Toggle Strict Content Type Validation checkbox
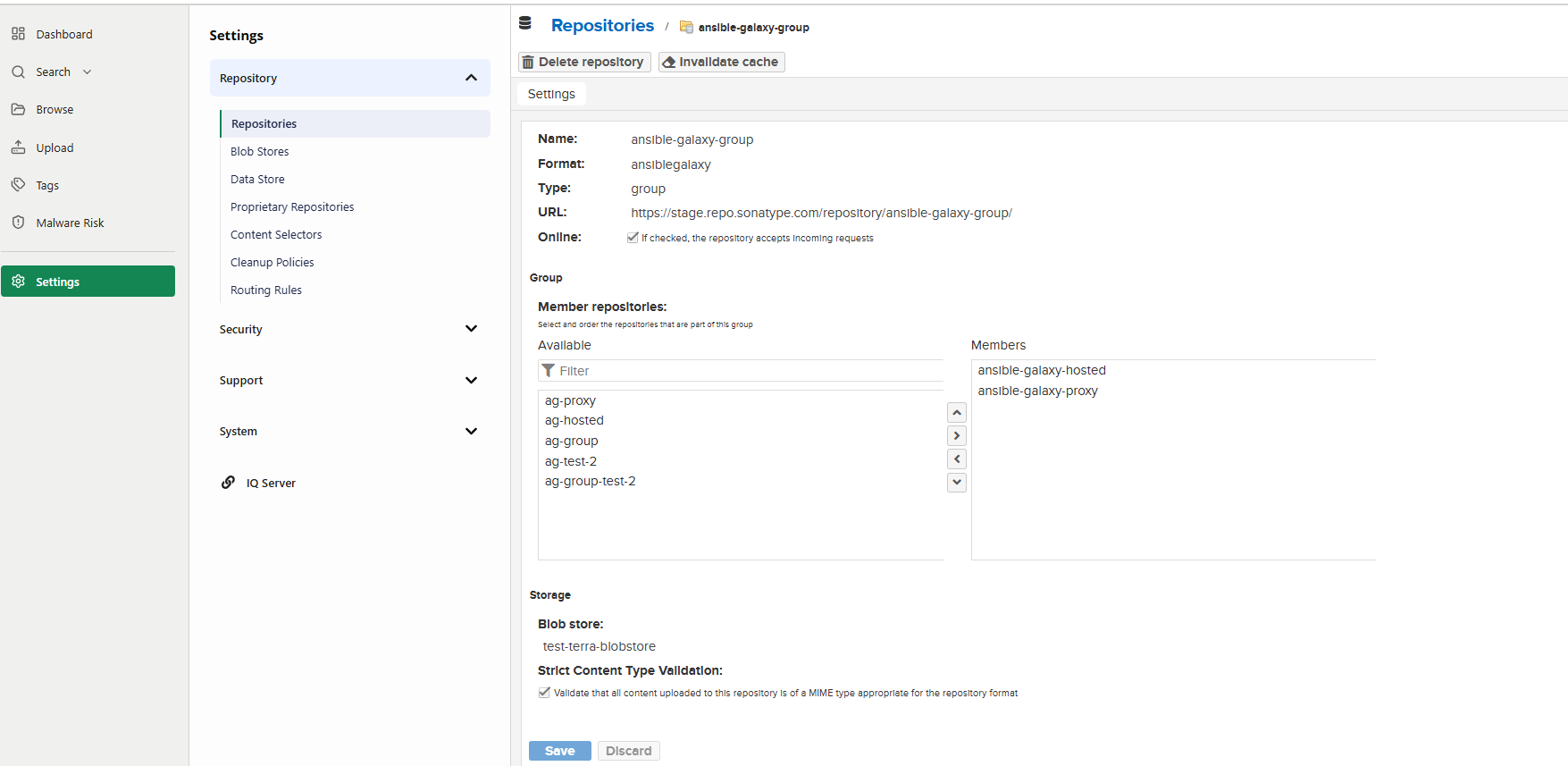The height and width of the screenshot is (766, 1568). coord(544,693)
